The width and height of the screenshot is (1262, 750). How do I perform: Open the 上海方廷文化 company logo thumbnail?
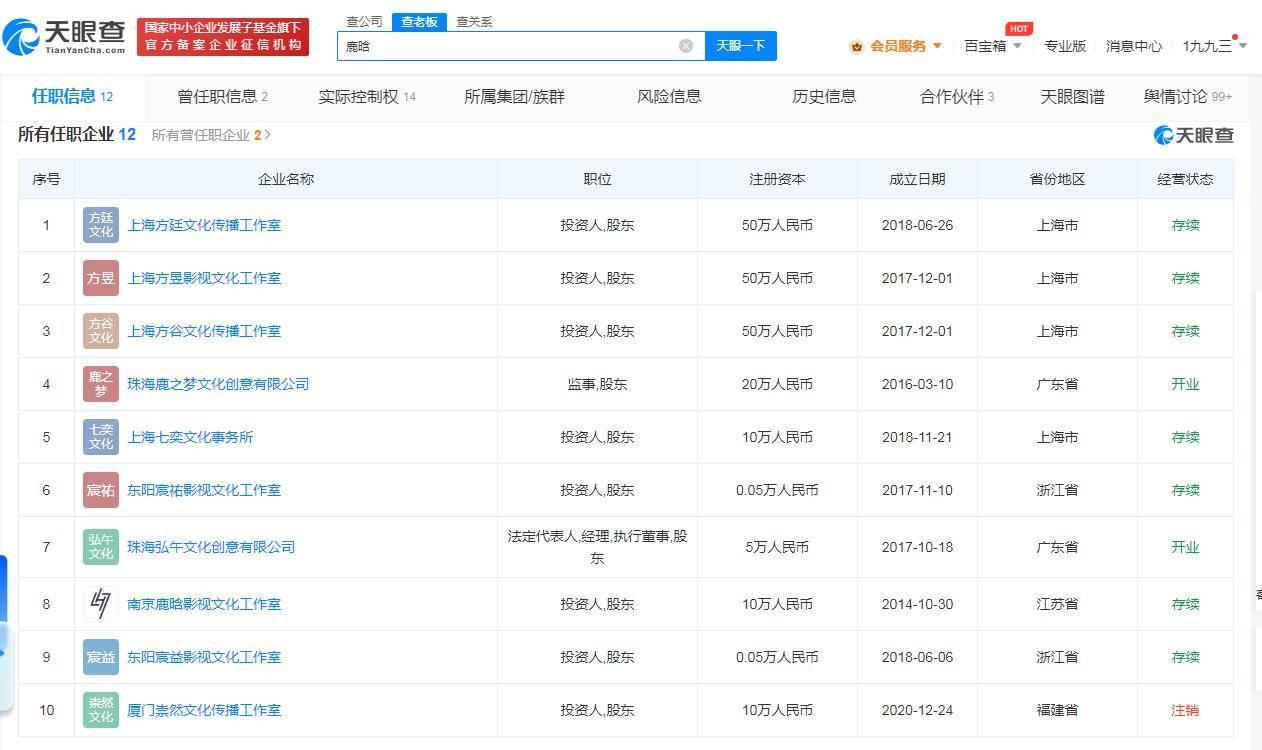[x=101, y=225]
